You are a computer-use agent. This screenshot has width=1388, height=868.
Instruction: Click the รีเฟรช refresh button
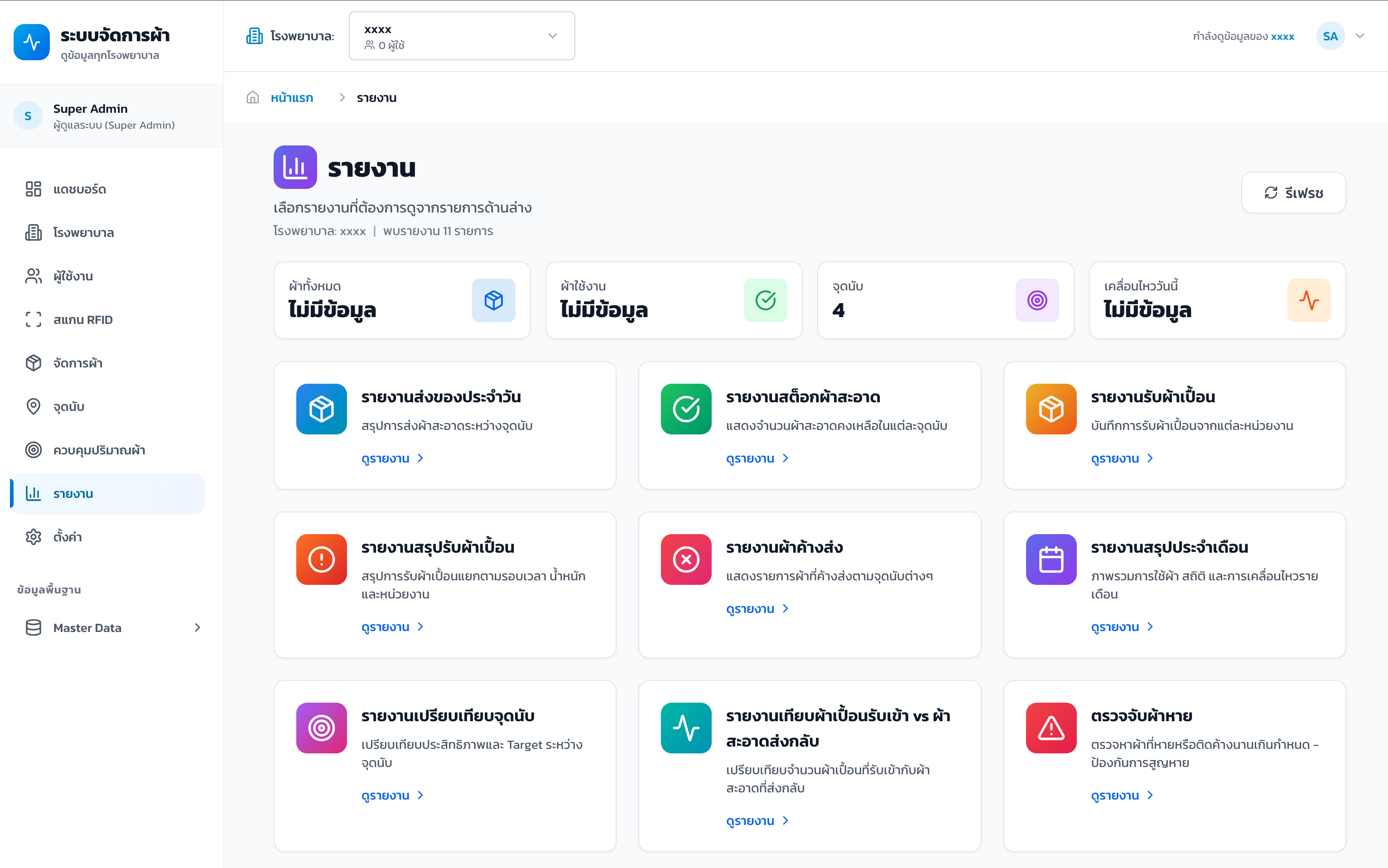(1293, 193)
